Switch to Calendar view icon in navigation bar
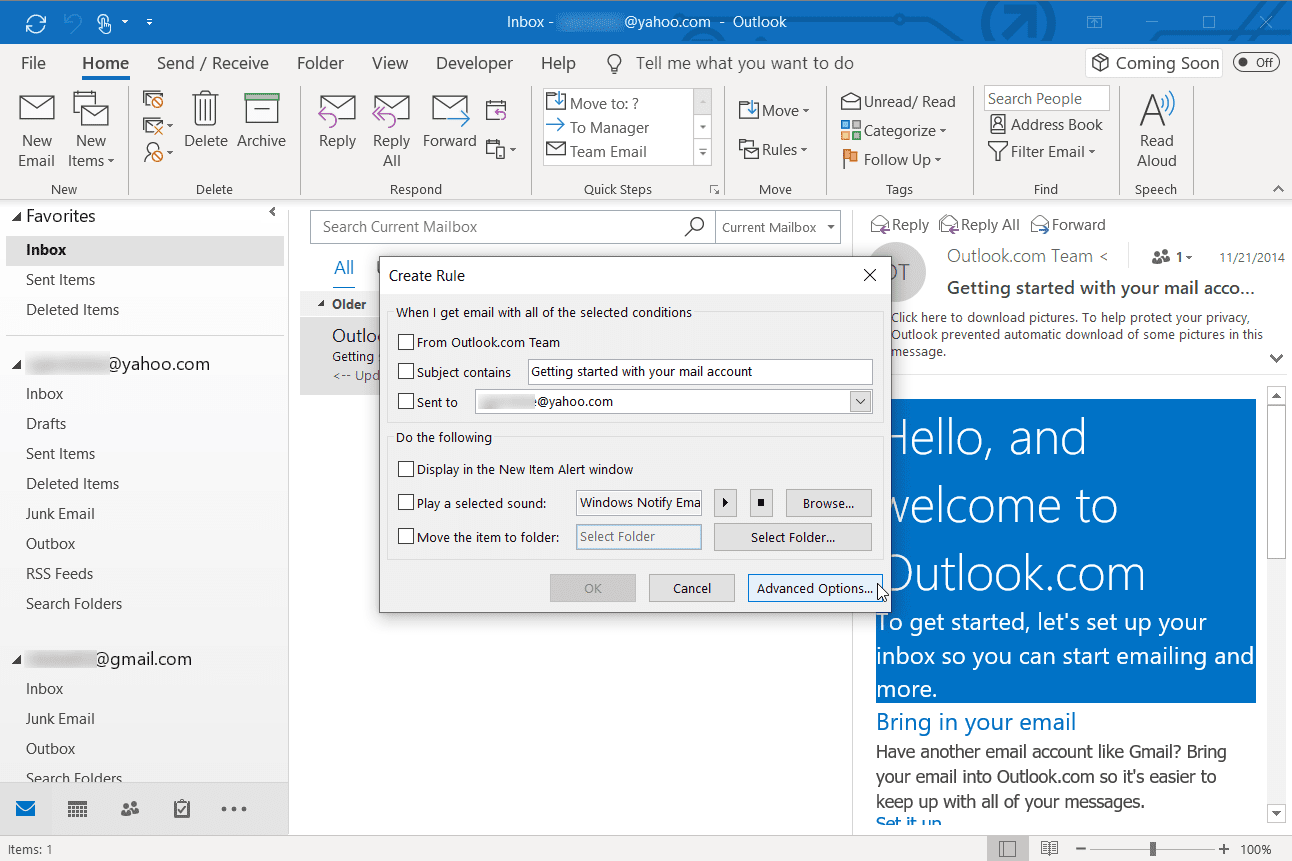Image resolution: width=1292 pixels, height=861 pixels. (77, 809)
